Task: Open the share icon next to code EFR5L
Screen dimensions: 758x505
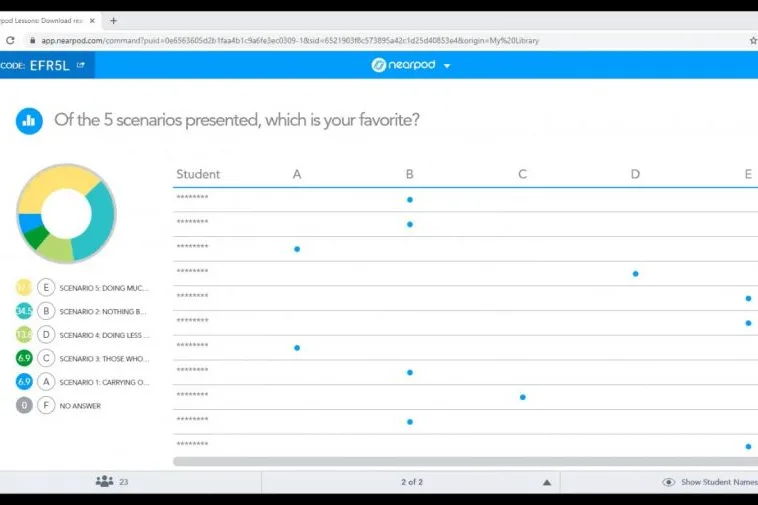Action: tap(81, 65)
